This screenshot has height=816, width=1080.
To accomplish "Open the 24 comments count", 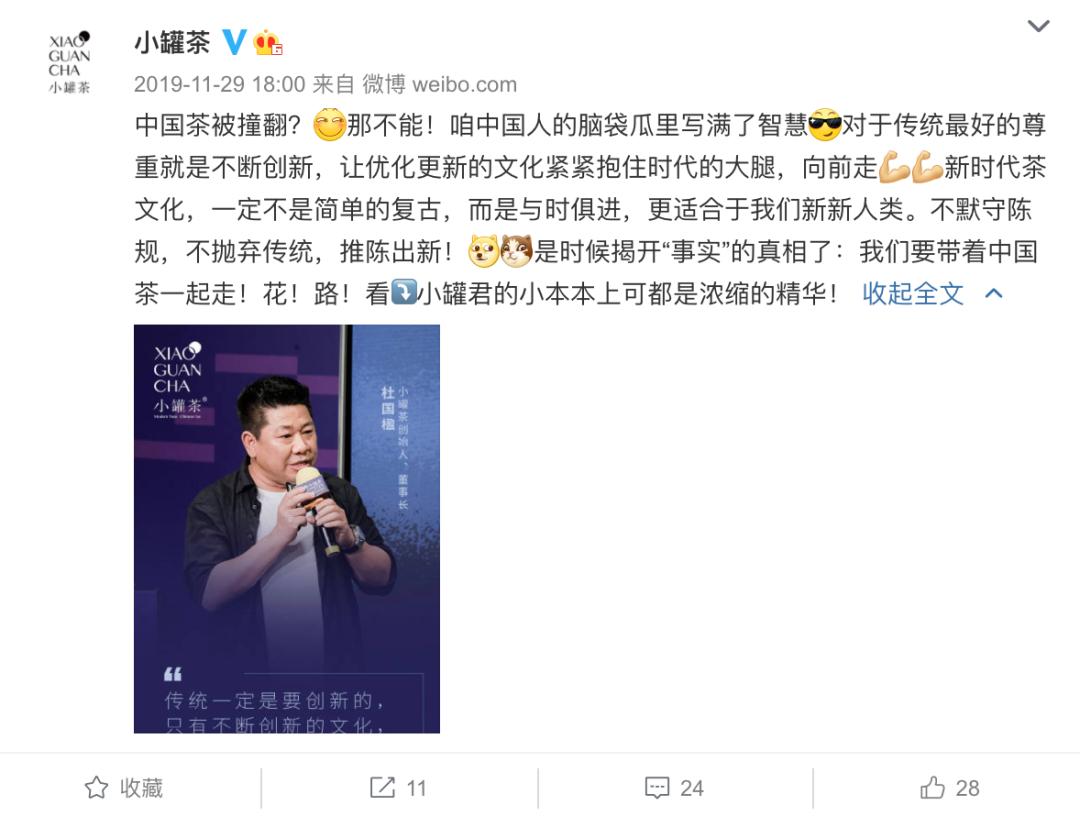I will click(692, 788).
